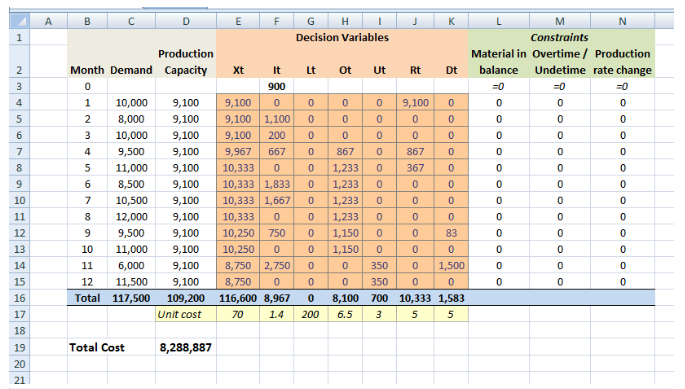The height and width of the screenshot is (389, 685).
Task: Select total Xt 116,600
Action: [x=238, y=298]
